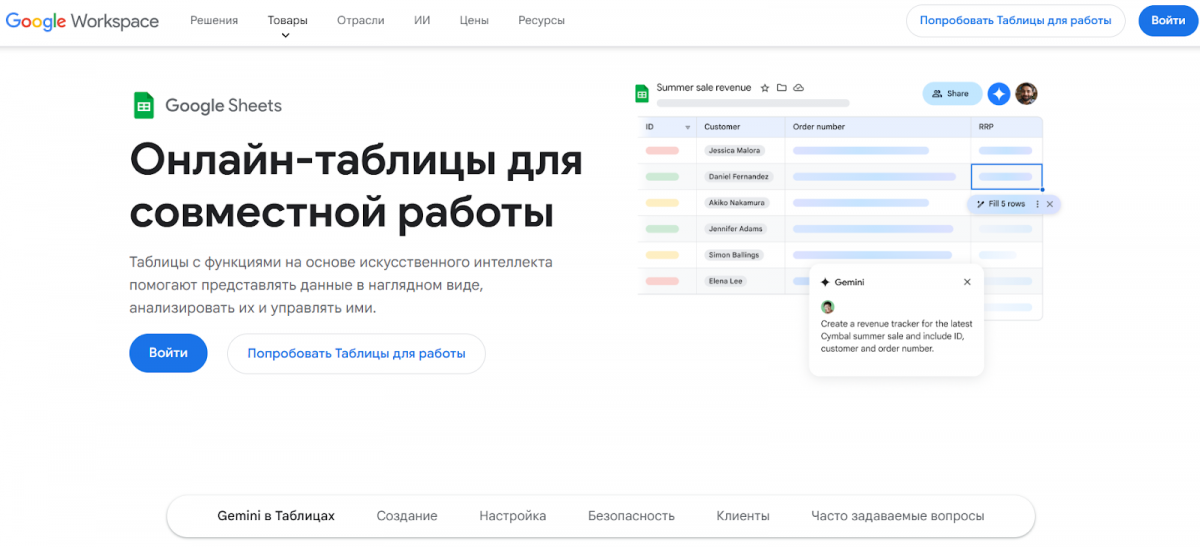Select the Часто задаваемые вопросы tab
Image resolution: width=1200 pixels, height=547 pixels.
(x=897, y=516)
